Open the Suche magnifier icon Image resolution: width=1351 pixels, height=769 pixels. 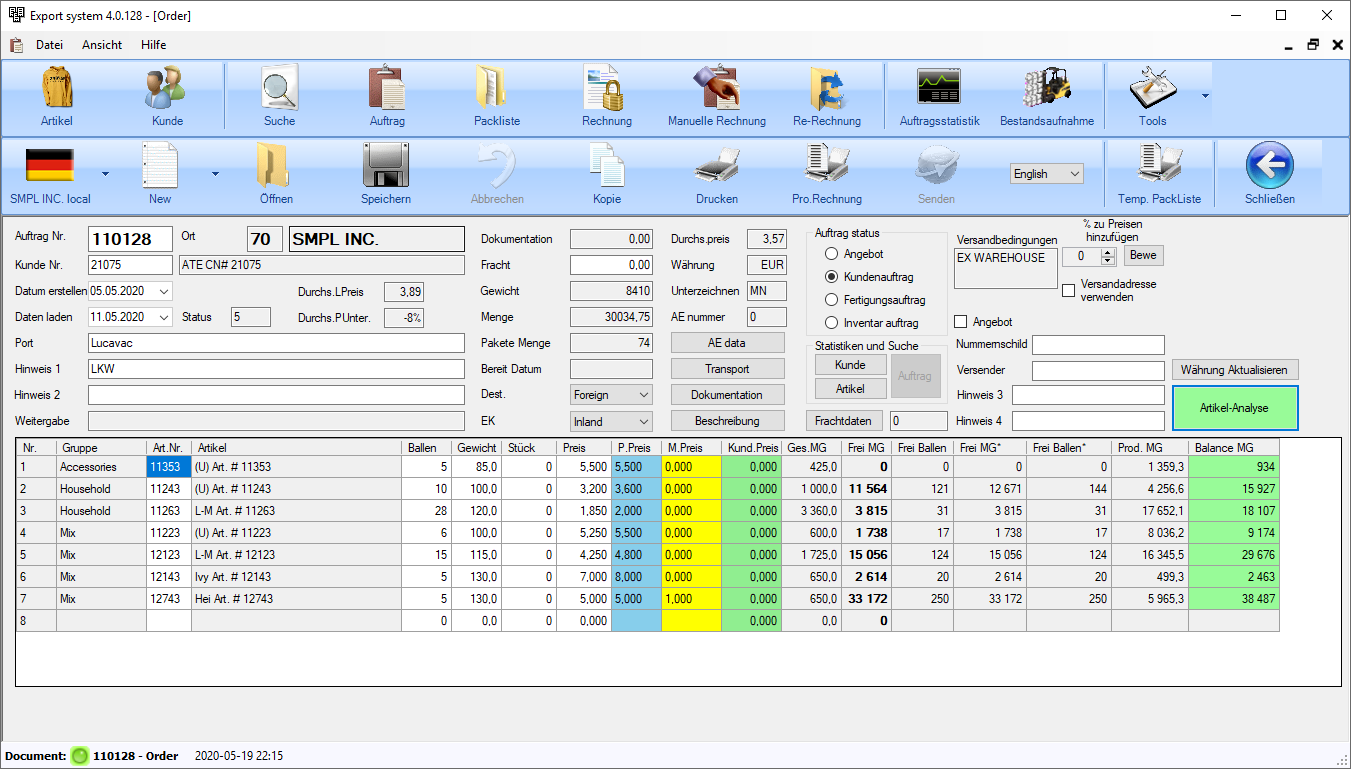pos(280,88)
